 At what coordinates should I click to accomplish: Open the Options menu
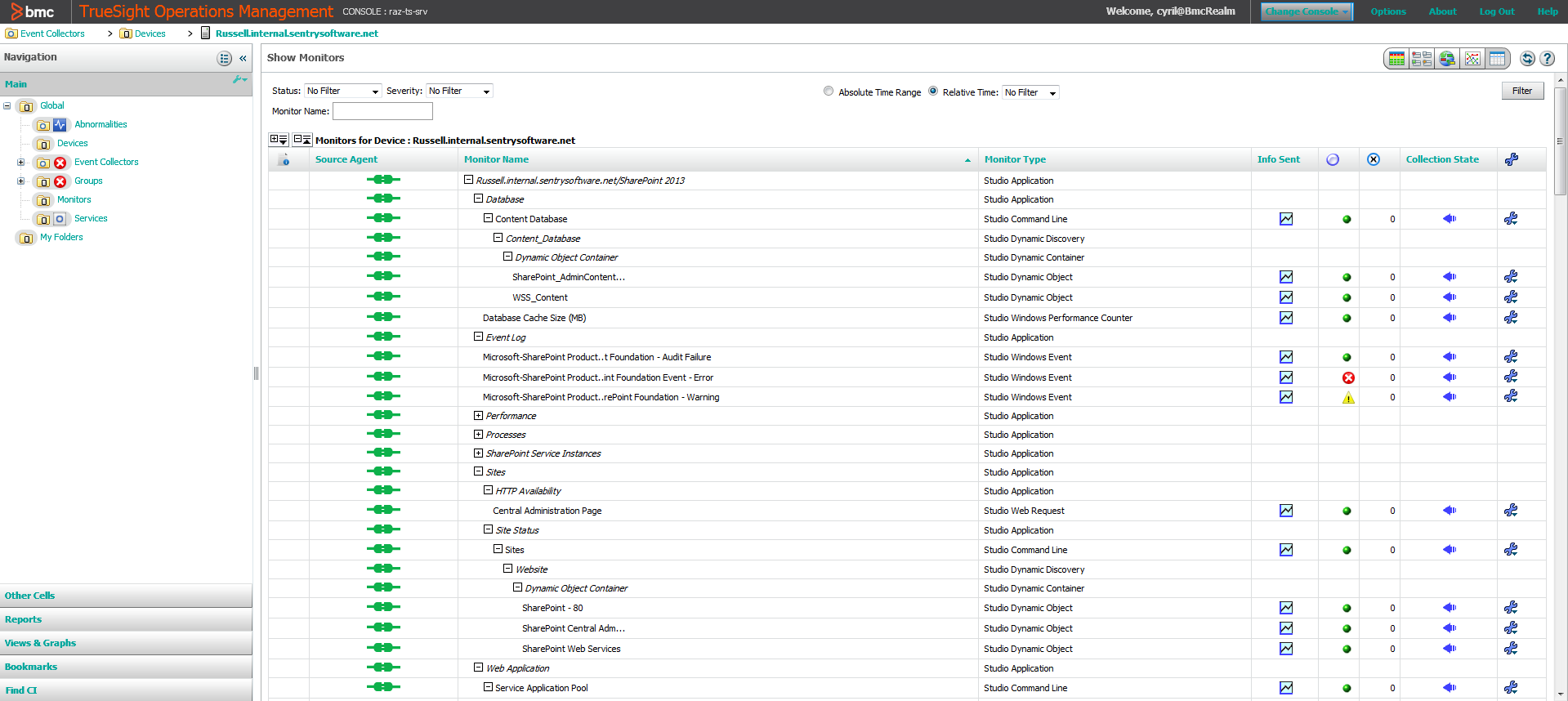coord(1388,11)
